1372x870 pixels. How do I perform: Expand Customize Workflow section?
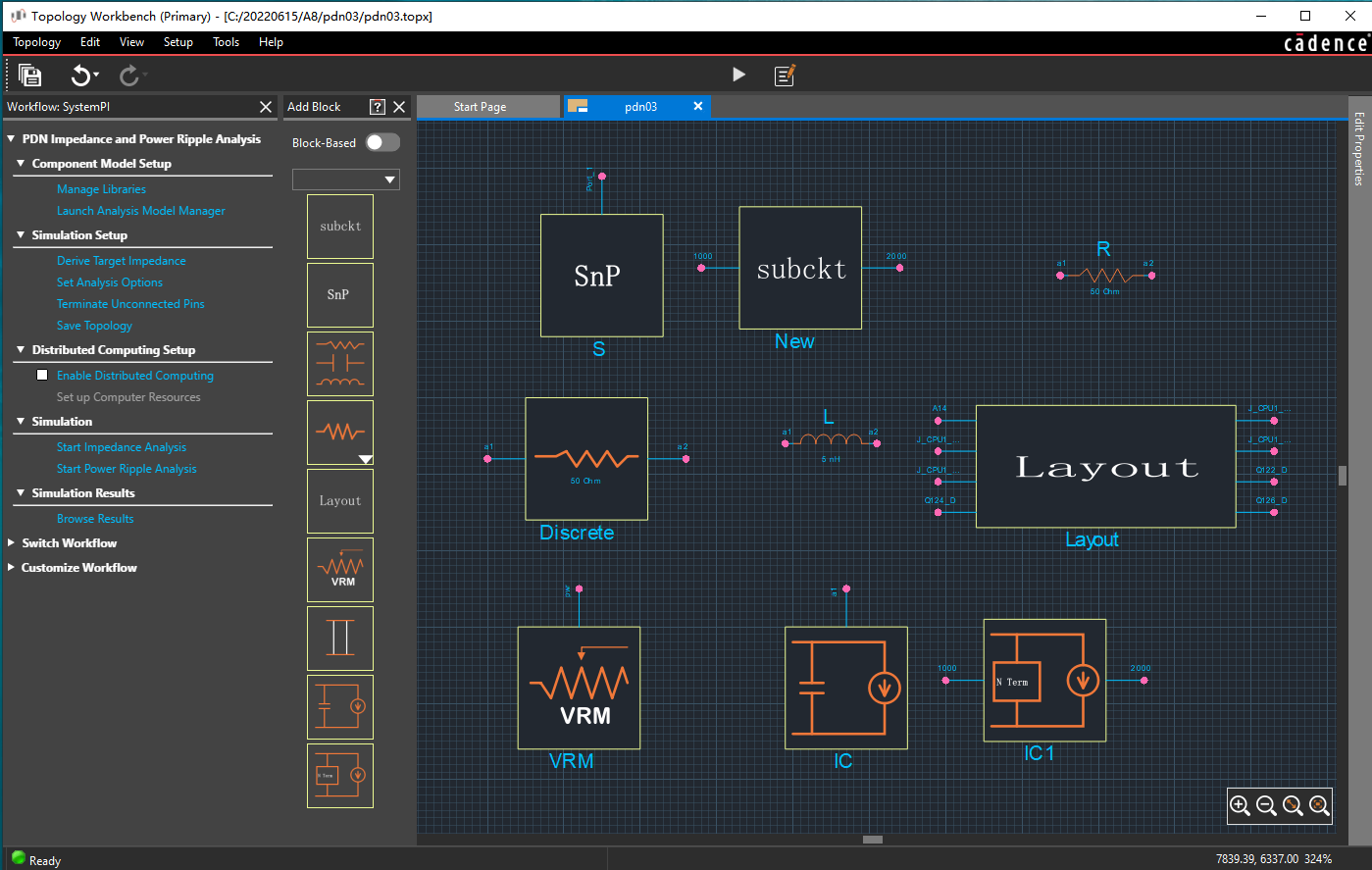coord(12,567)
